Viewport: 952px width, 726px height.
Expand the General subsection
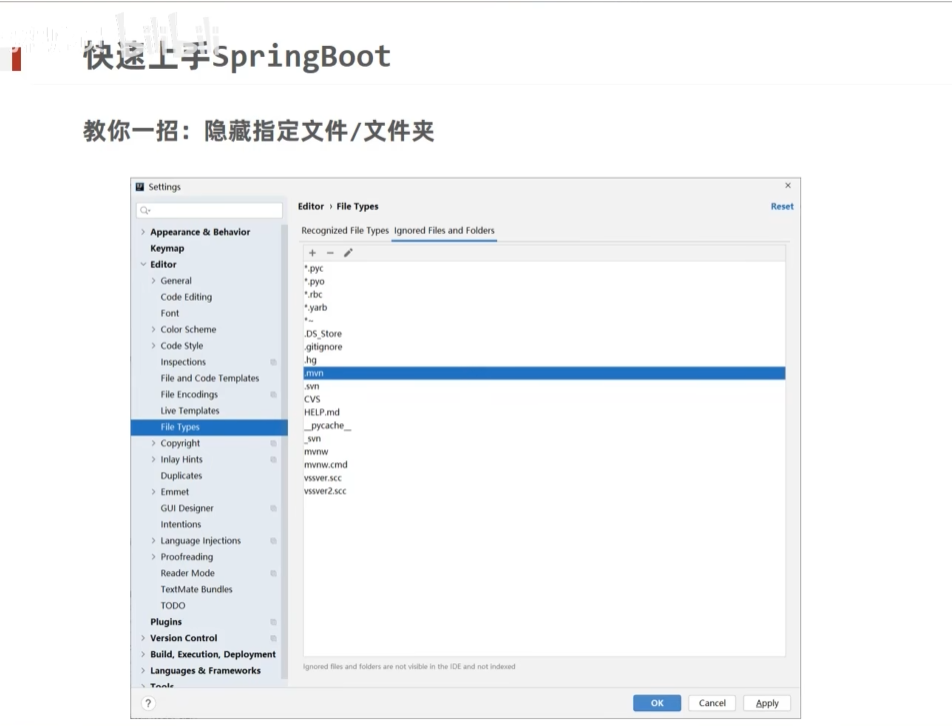154,281
